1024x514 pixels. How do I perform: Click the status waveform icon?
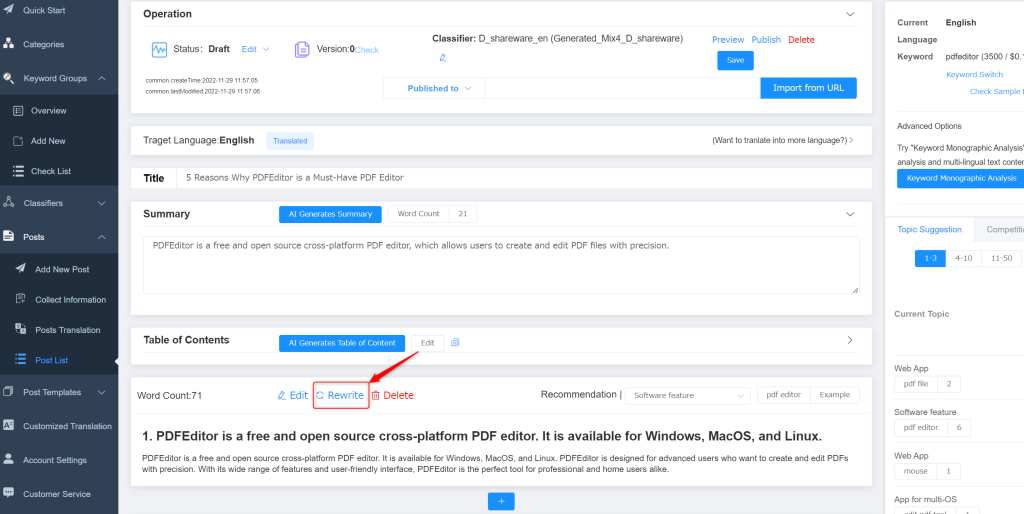click(x=159, y=50)
